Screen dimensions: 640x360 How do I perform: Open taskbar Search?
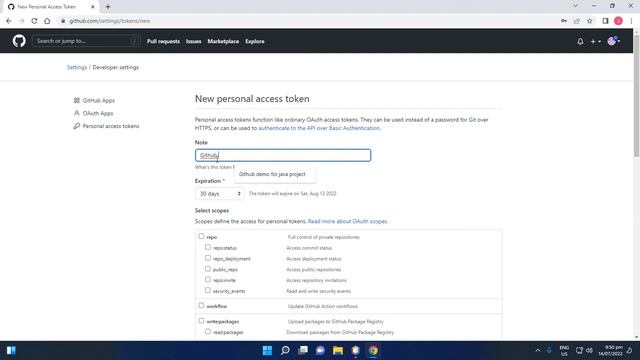[285, 351]
